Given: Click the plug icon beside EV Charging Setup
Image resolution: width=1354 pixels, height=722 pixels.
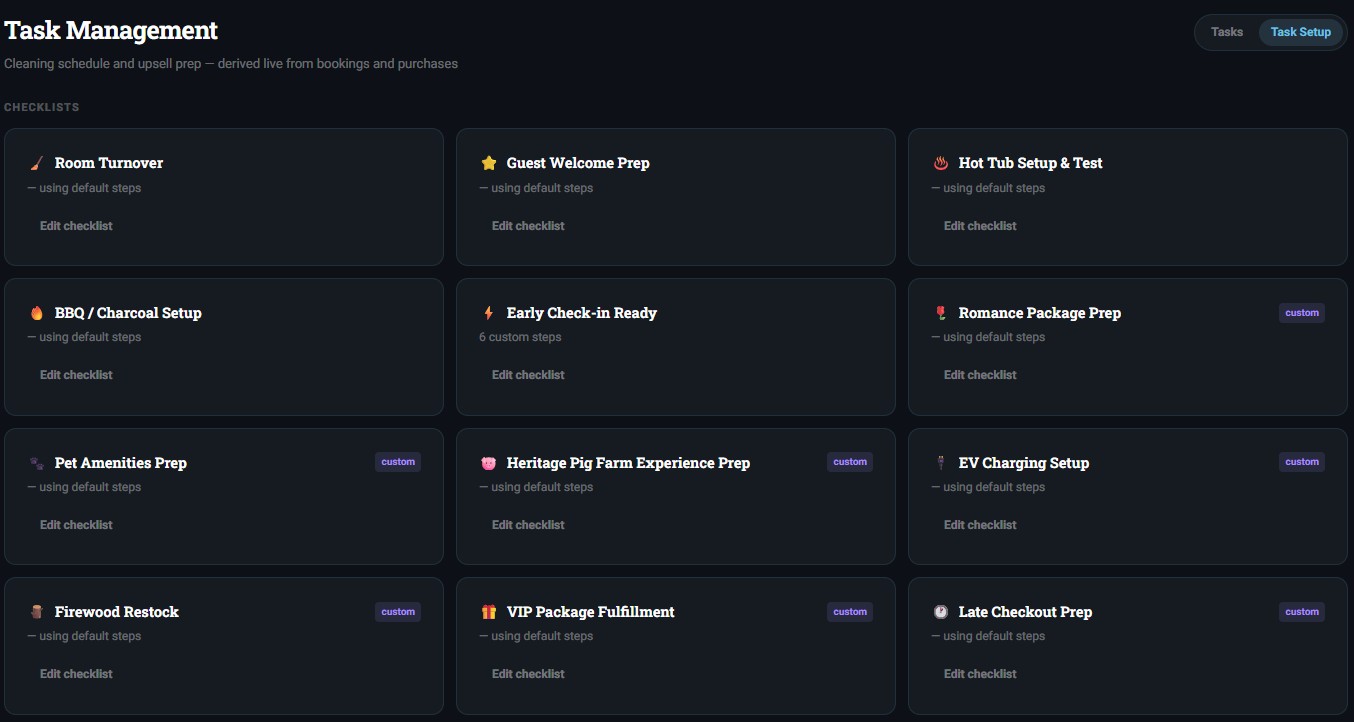Looking at the screenshot, I should (x=941, y=463).
